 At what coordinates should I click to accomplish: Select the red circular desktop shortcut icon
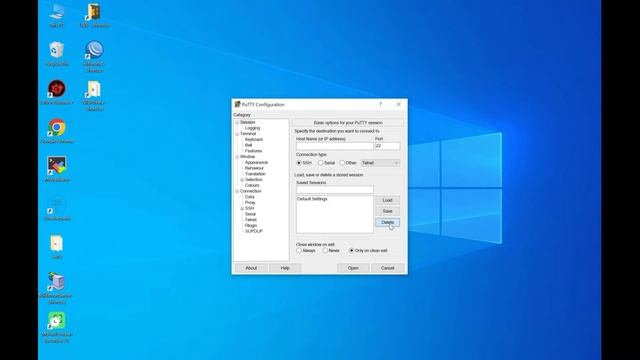click(57, 89)
